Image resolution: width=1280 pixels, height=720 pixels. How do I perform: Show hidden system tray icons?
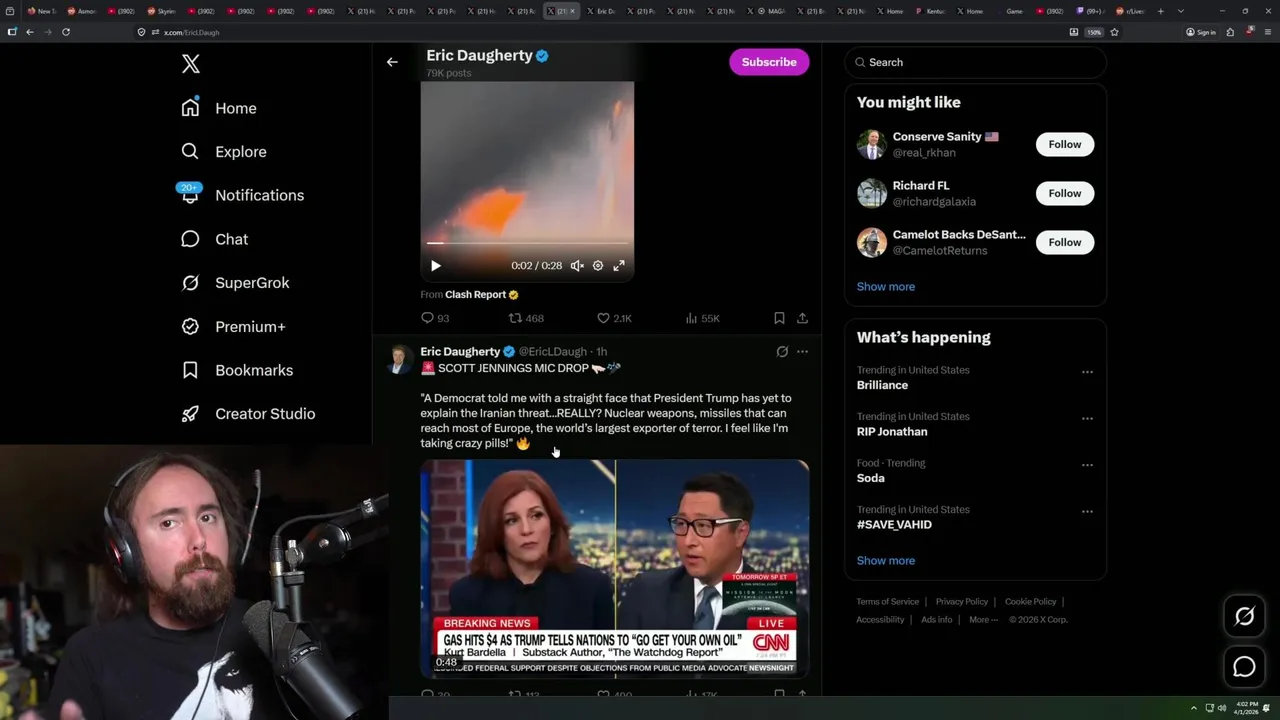tap(1194, 708)
